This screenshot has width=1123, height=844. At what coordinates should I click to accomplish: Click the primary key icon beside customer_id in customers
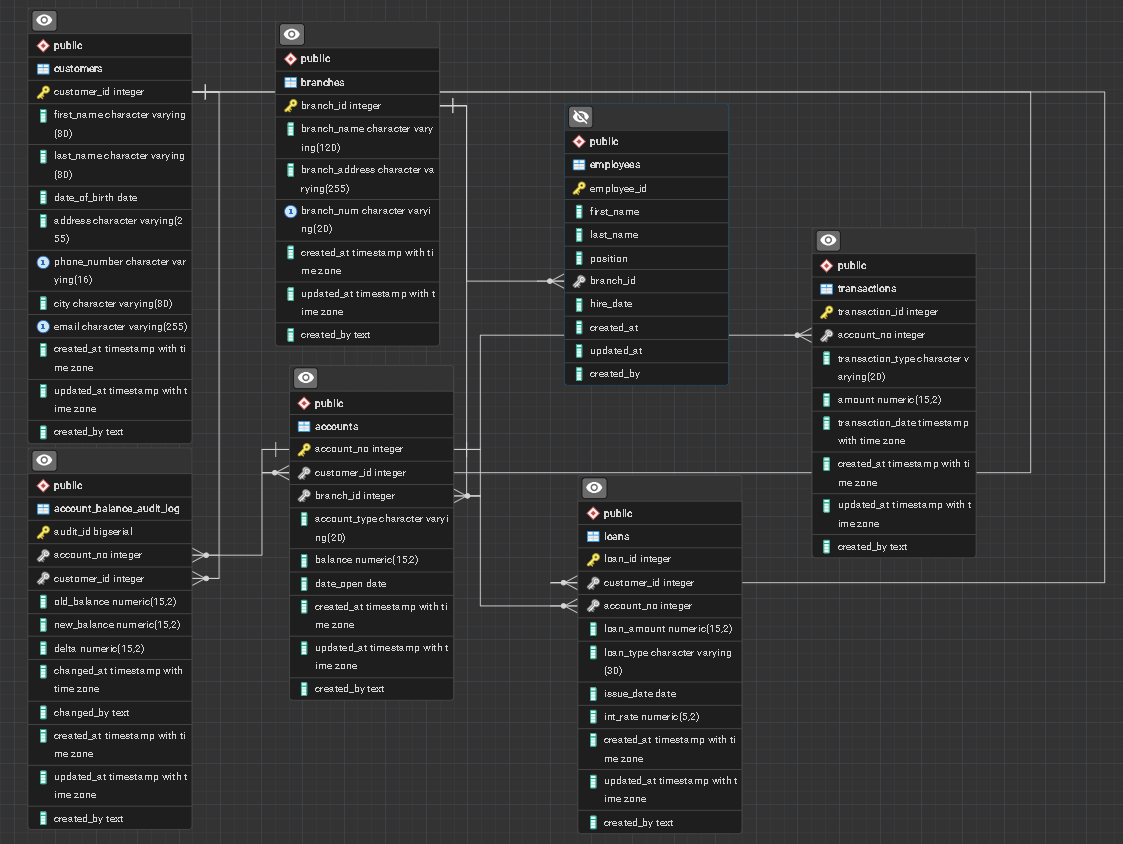coord(43,92)
